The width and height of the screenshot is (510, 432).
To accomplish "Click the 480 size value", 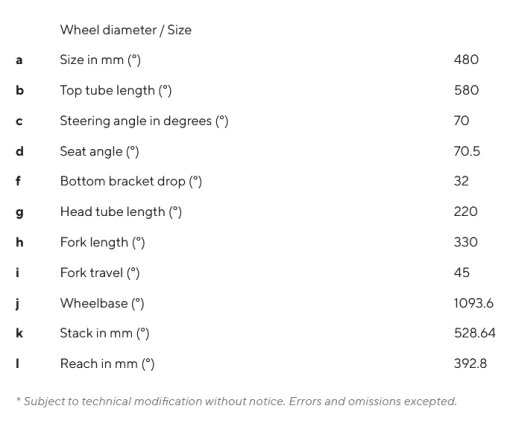I will 466,60.
